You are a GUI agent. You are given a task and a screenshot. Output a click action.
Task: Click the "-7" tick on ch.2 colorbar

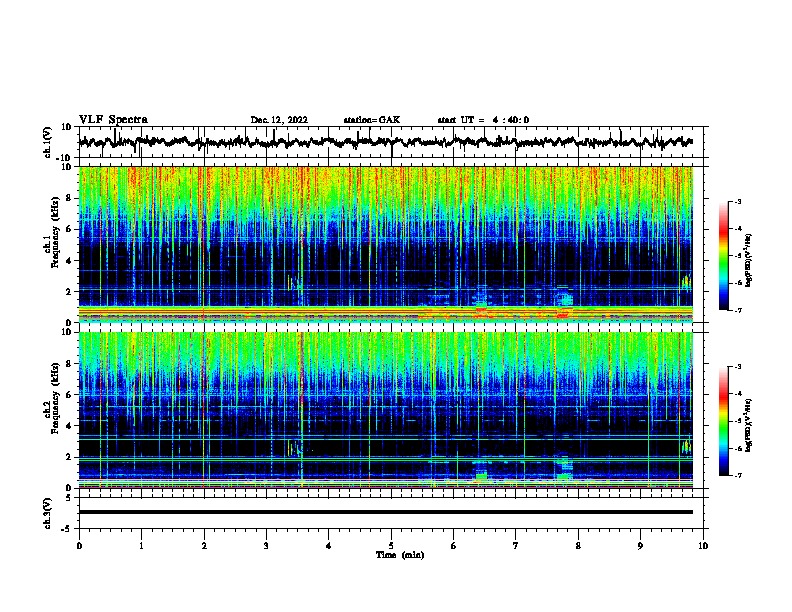pos(737,475)
